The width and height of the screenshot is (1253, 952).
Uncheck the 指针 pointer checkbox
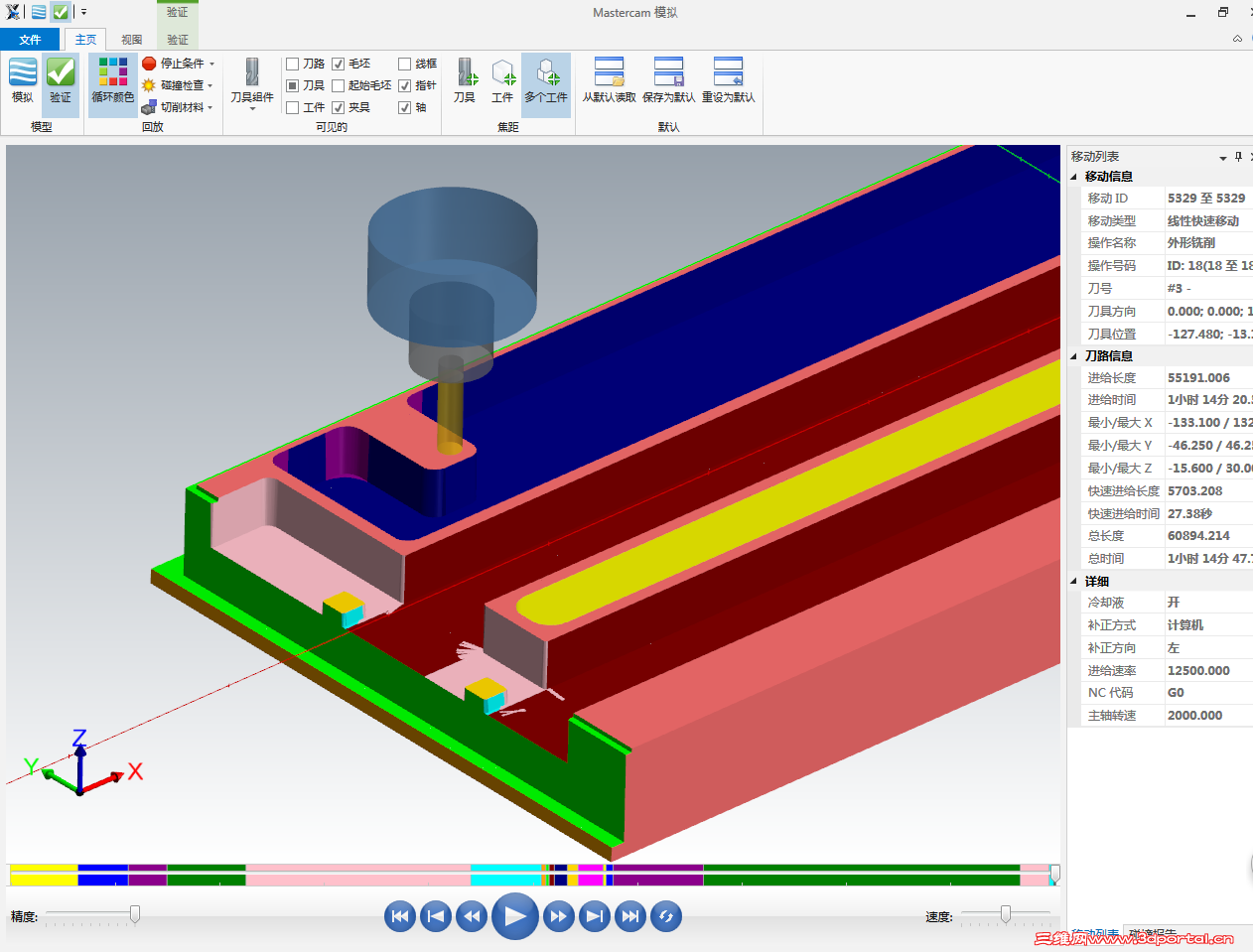click(405, 85)
